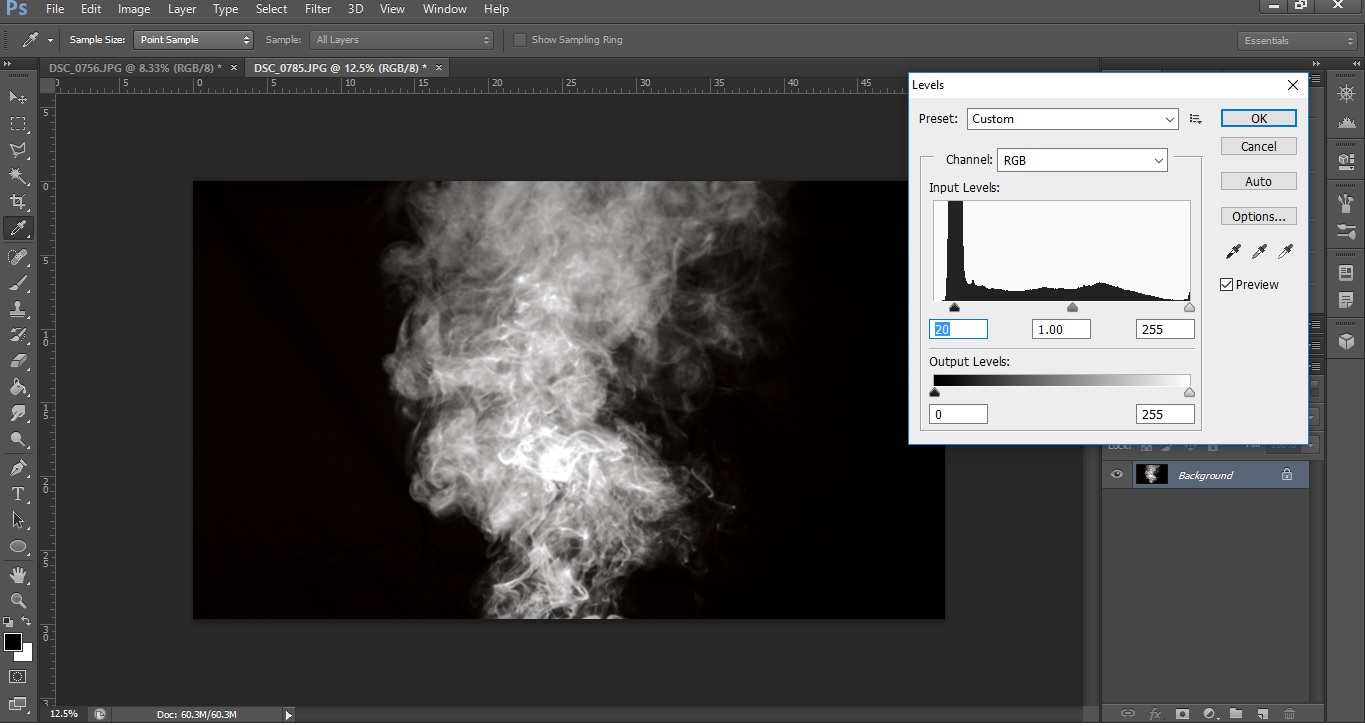Click the link layers icon
The height and width of the screenshot is (726, 1365).
coord(1128,714)
